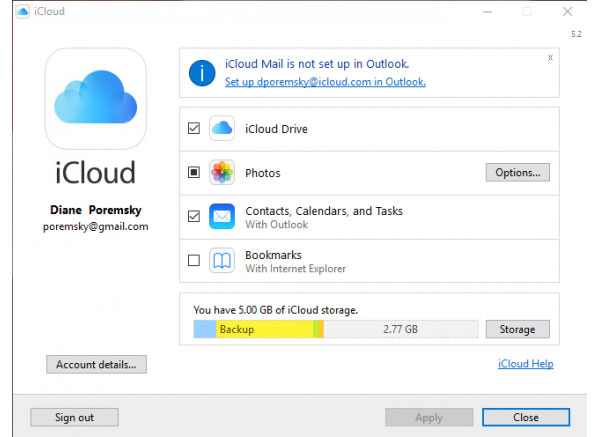The width and height of the screenshot is (600, 437).
Task: Uncheck the iCloud Drive checkbox
Action: click(x=194, y=128)
